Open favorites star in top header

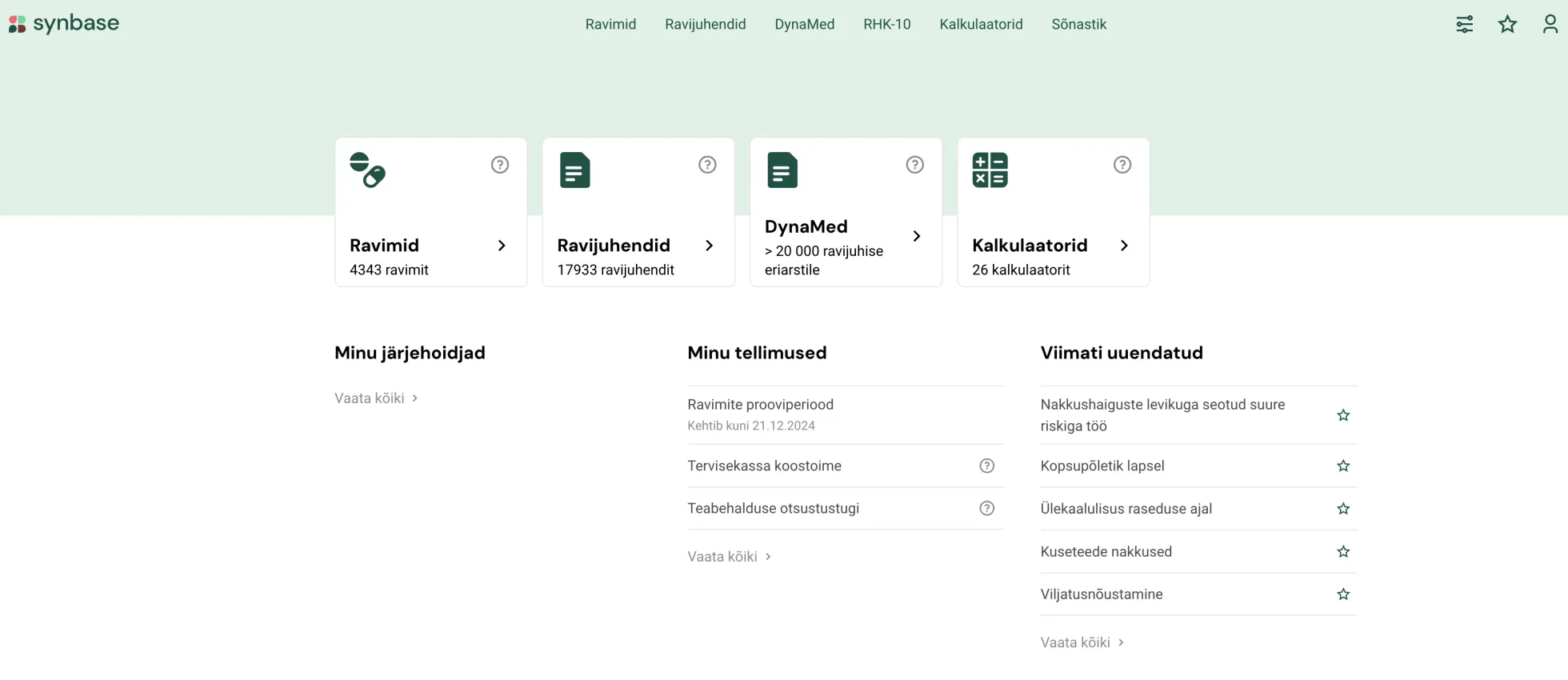(1507, 24)
